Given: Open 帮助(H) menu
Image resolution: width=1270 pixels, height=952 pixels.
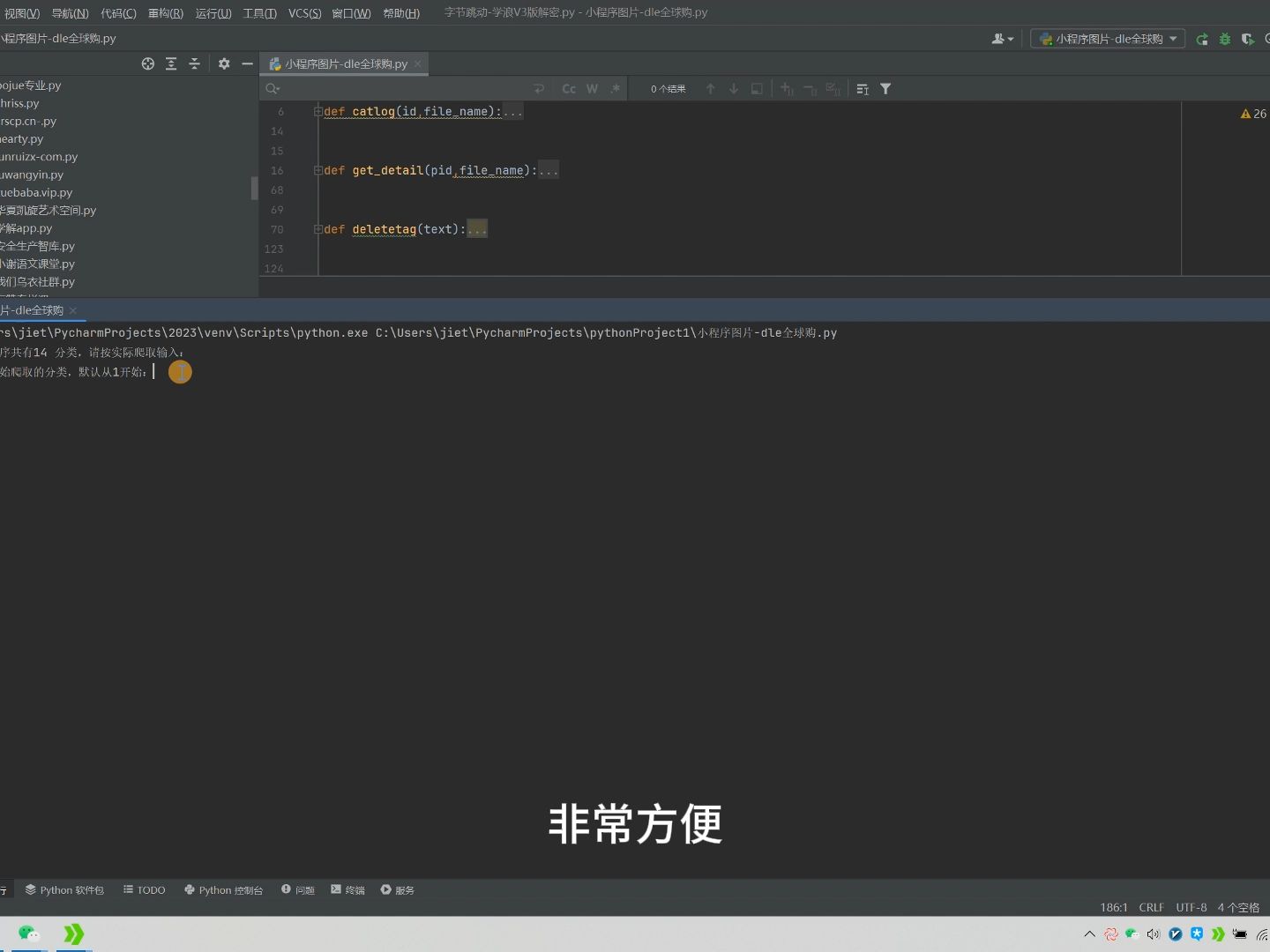Looking at the screenshot, I should click(x=401, y=13).
